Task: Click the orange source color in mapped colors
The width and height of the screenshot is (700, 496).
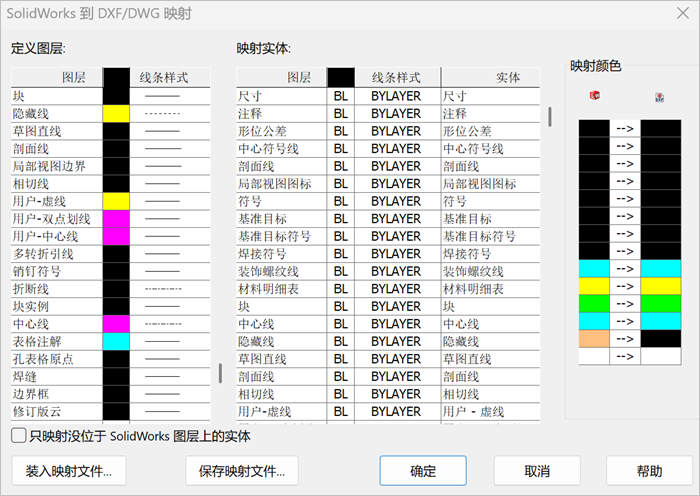Action: [x=594, y=339]
